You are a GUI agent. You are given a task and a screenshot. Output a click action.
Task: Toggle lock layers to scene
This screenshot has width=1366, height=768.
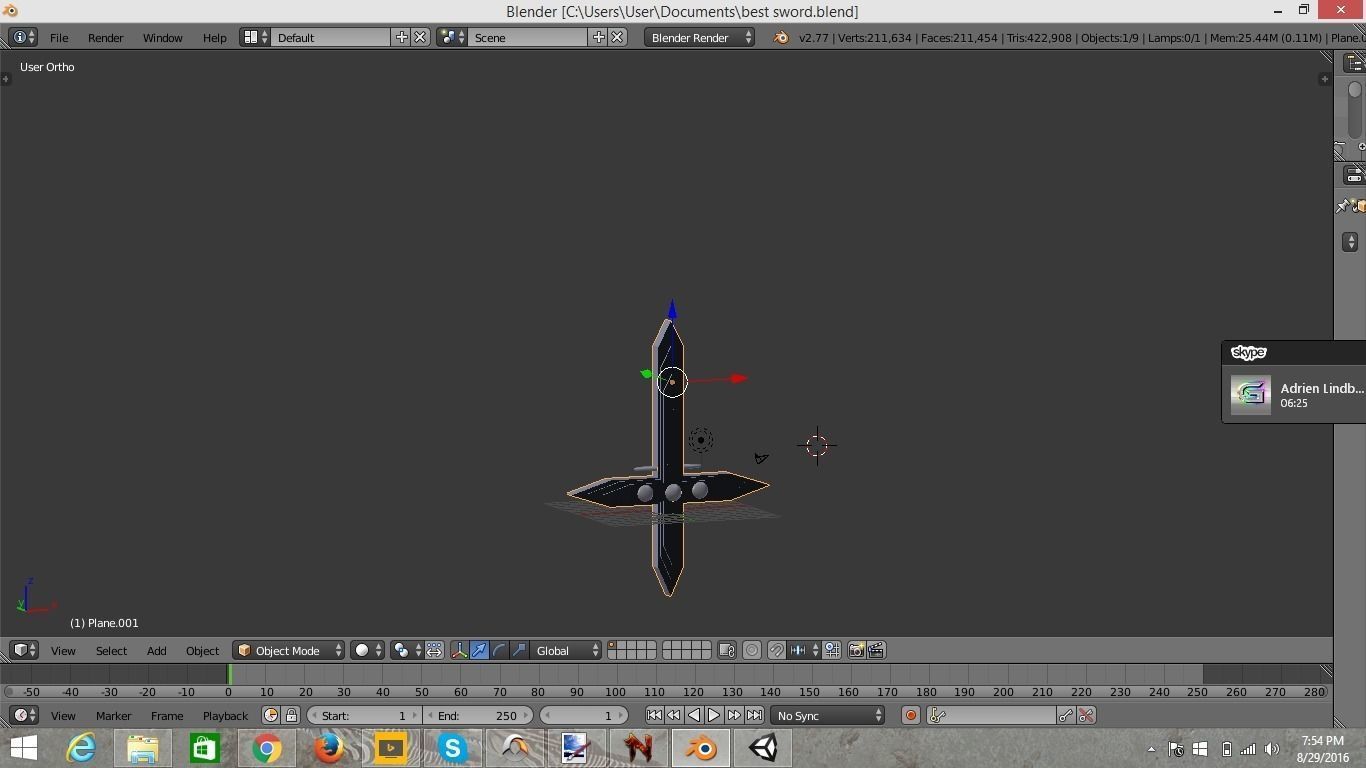point(727,650)
